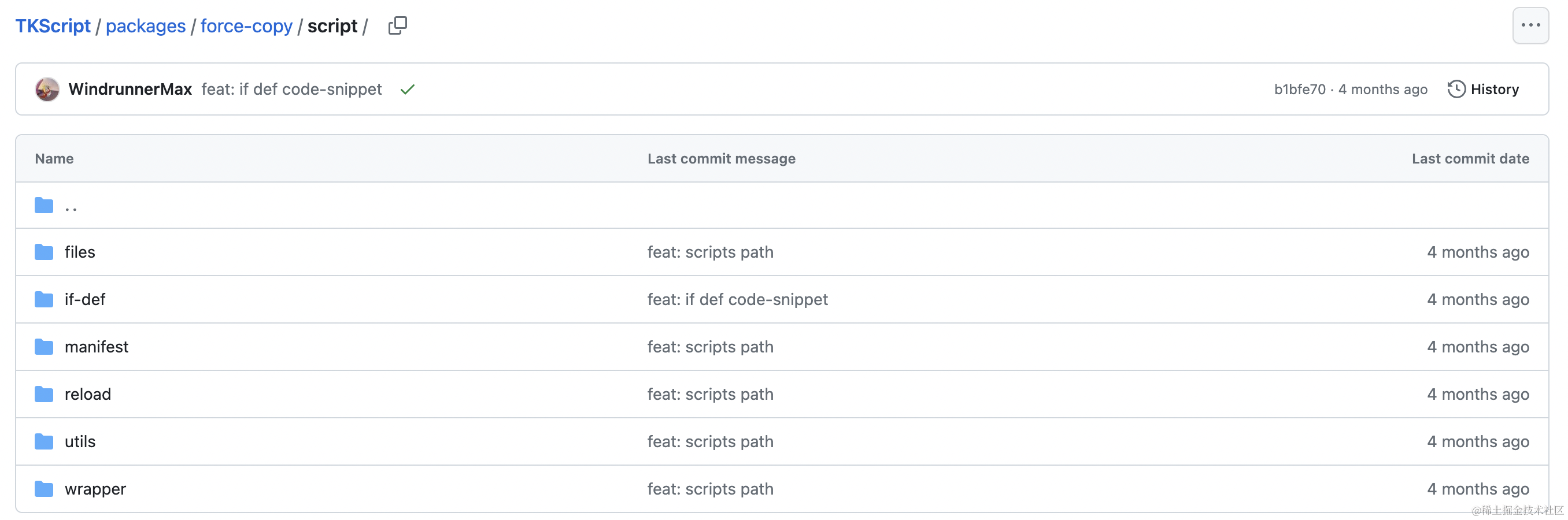Click '4 months ago' in utils row
Image resolution: width=1568 pixels, height=520 pixels.
1478,441
